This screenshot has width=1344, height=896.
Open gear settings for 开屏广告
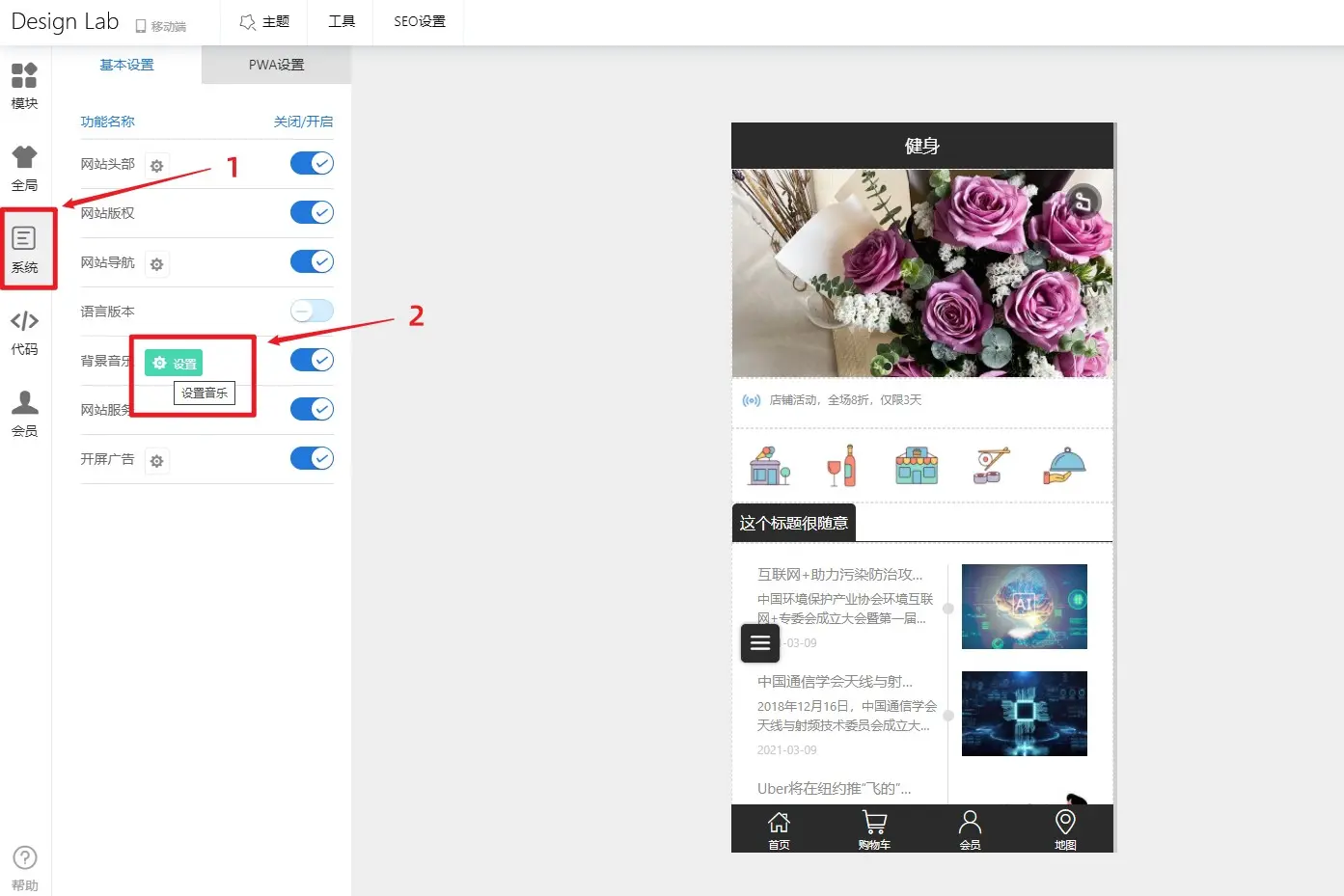(156, 461)
